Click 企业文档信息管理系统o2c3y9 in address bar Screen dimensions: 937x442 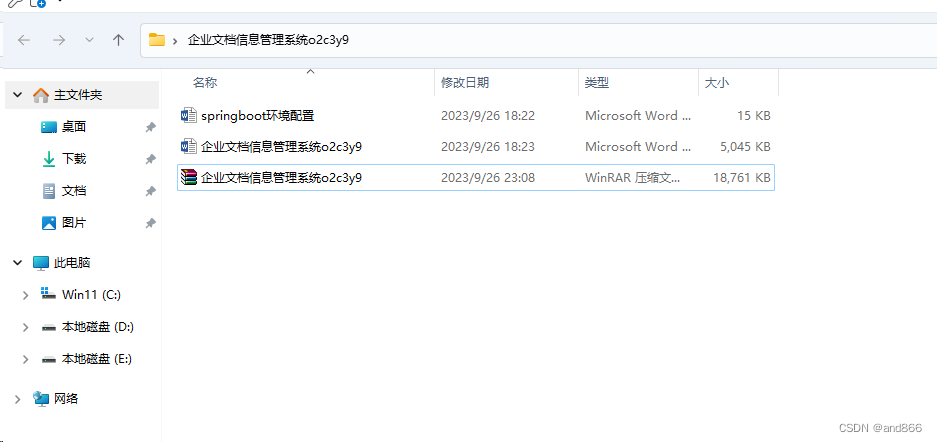click(x=268, y=41)
